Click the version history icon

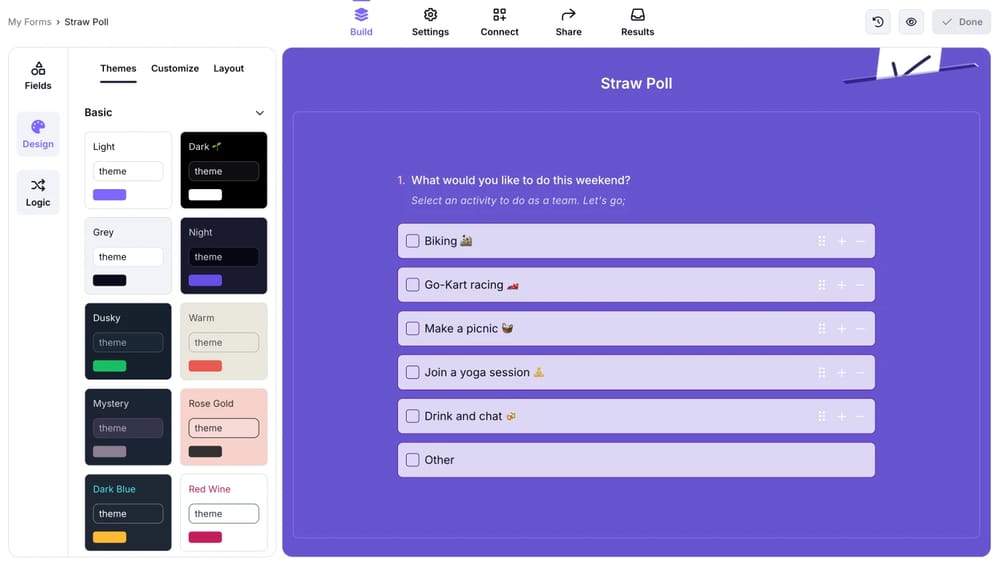pyautogui.click(x=878, y=22)
